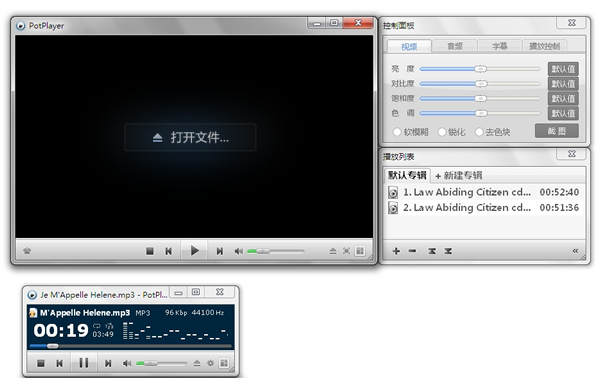Toggle playlist icon in mini audio player

tap(224, 363)
